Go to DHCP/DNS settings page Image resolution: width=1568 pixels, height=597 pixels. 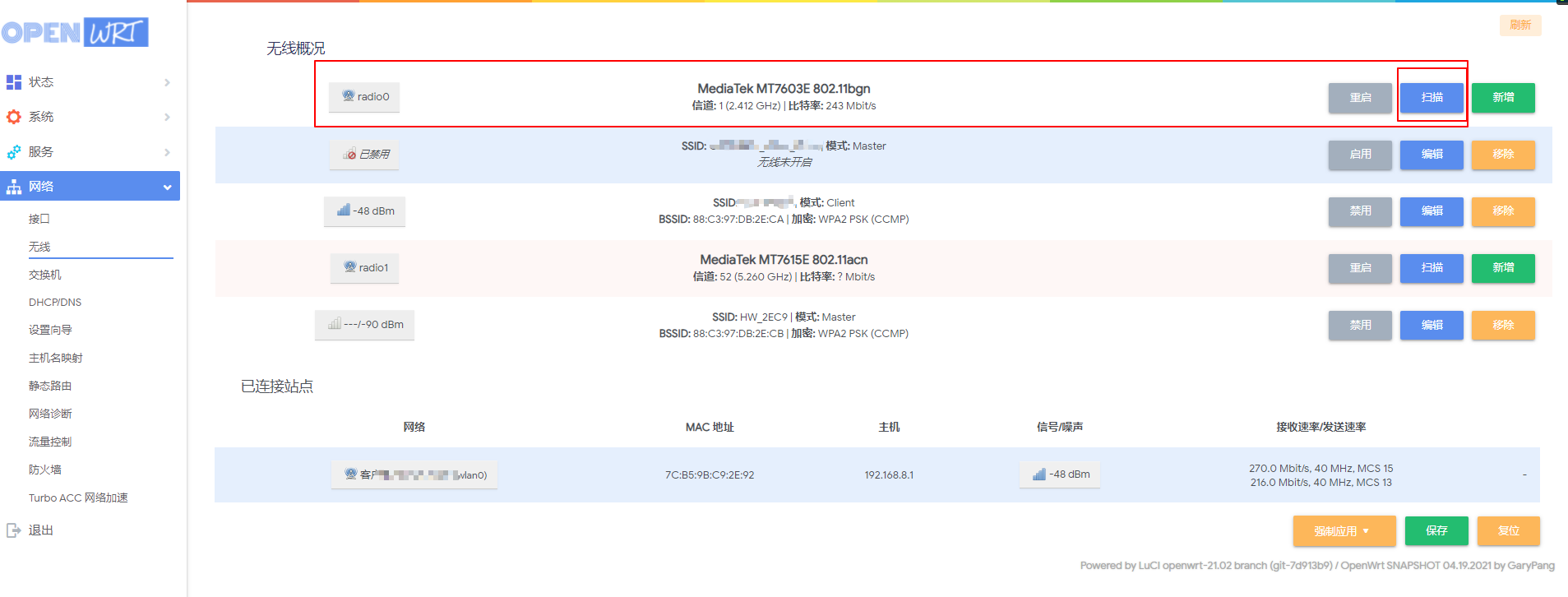55,303
